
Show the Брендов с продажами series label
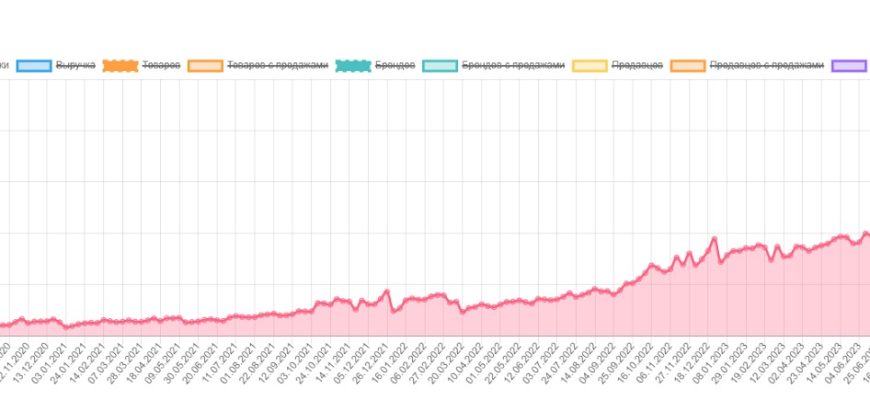click(514, 65)
